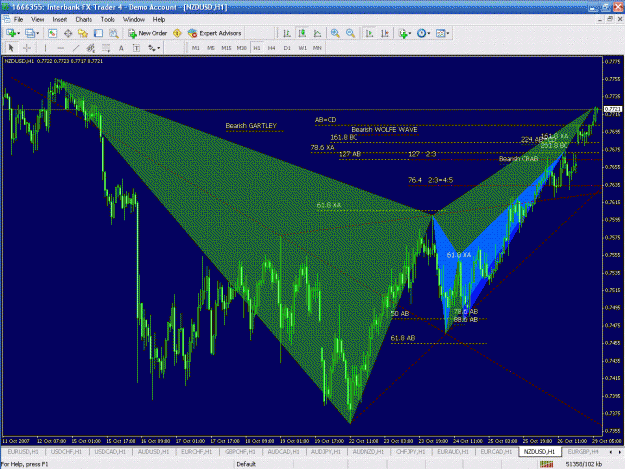
Task: Switch to AUDUSD,H1 chart tab
Action: pyautogui.click(x=153, y=452)
